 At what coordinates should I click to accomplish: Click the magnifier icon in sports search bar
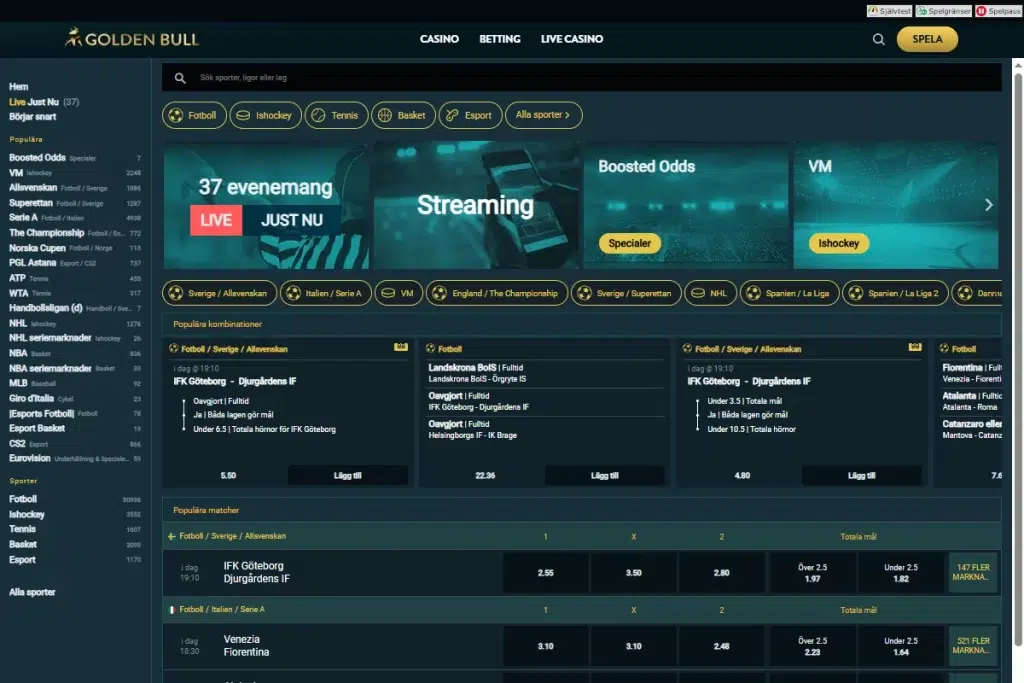point(180,78)
